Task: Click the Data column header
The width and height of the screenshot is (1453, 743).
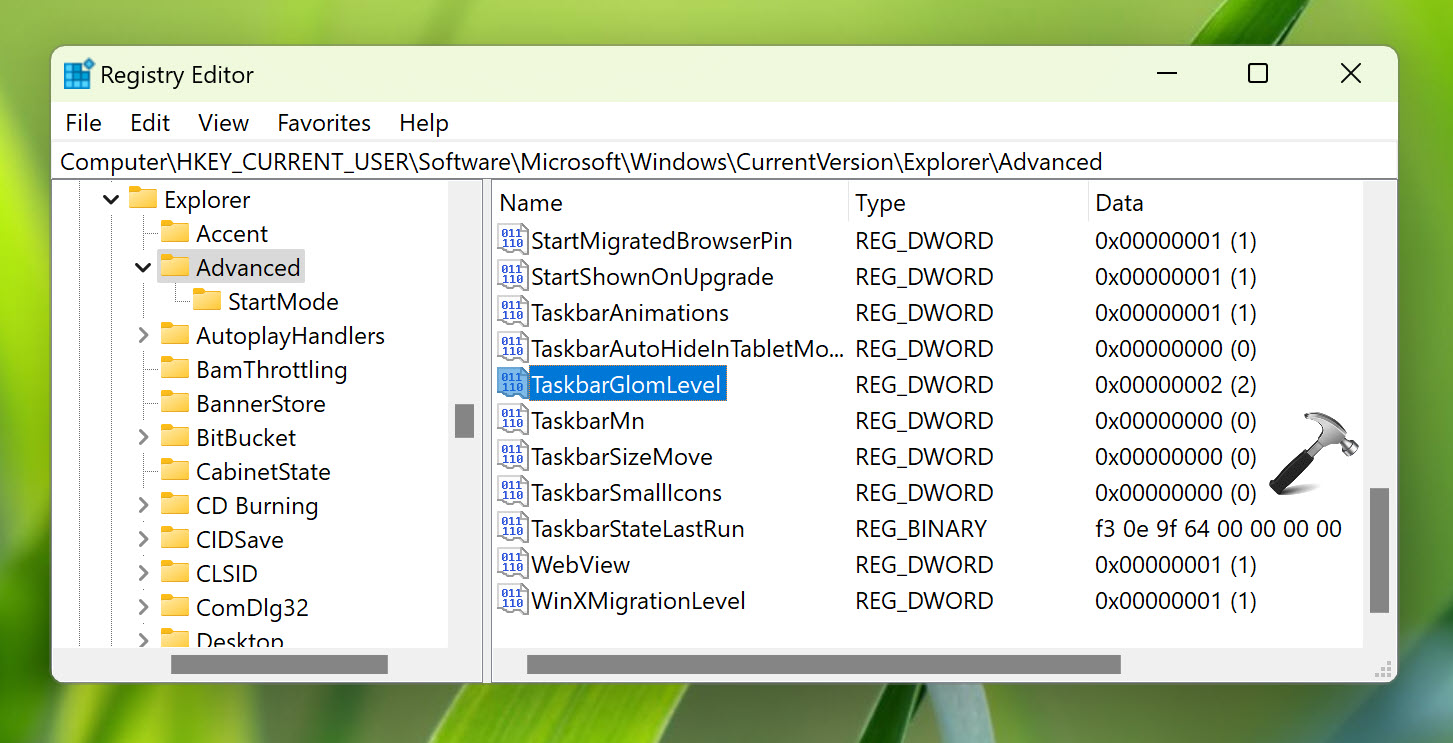Action: (1119, 203)
